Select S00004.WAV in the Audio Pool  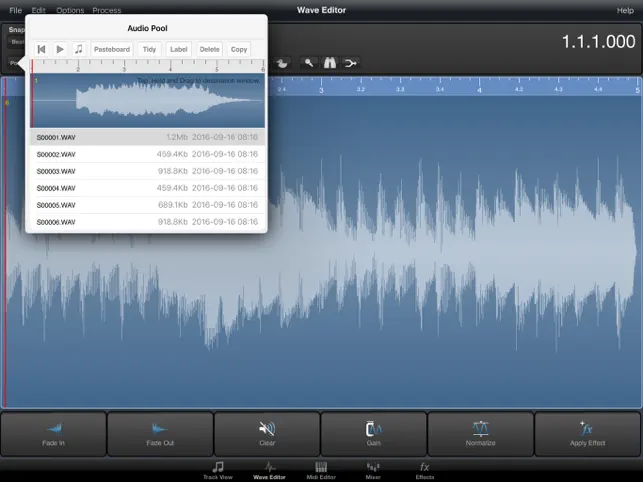147,188
